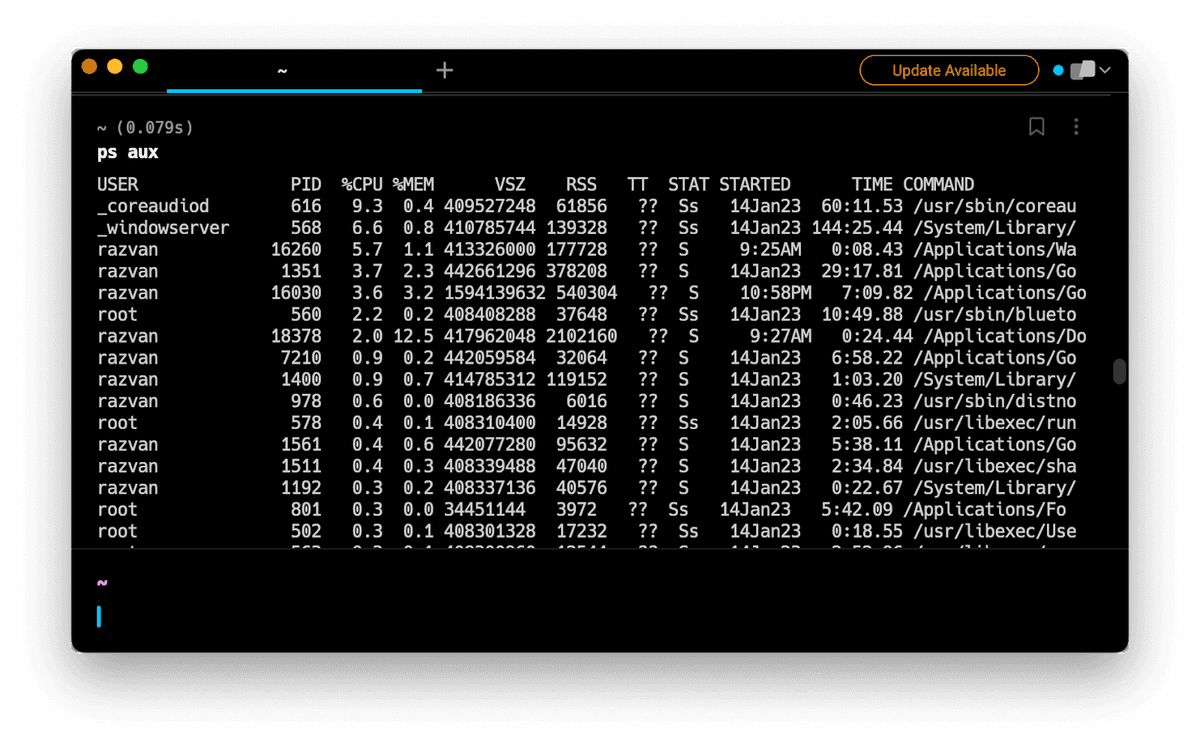Open a new tab with the plus icon

point(444,70)
